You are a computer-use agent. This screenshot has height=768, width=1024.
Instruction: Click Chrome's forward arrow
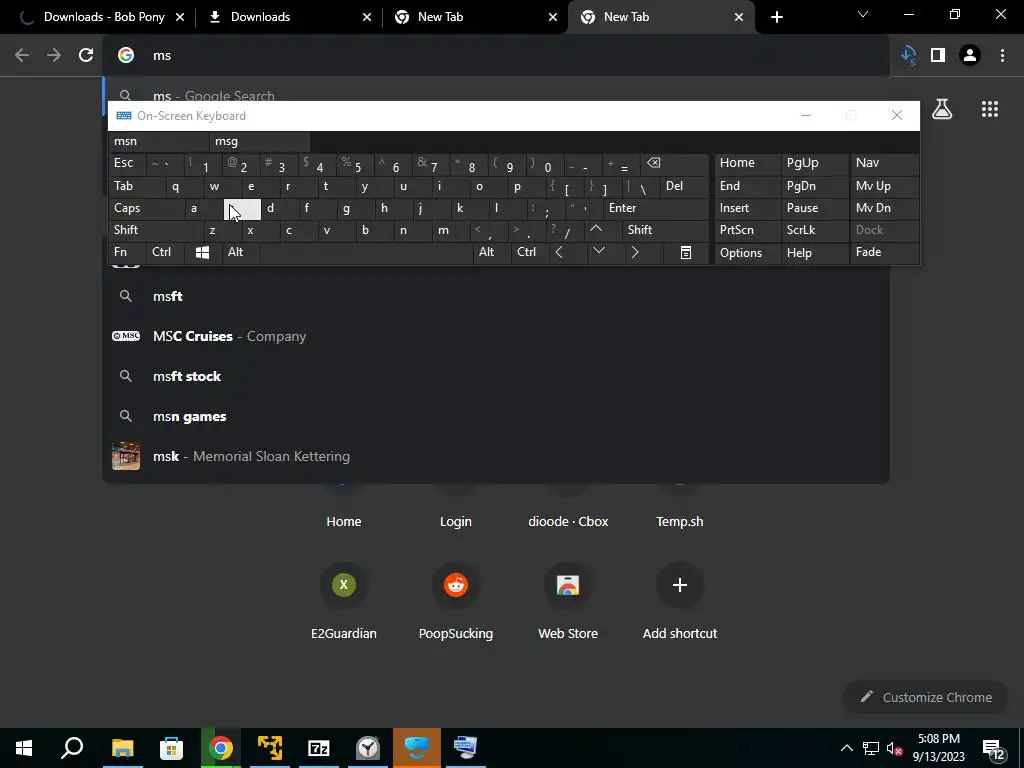point(54,56)
